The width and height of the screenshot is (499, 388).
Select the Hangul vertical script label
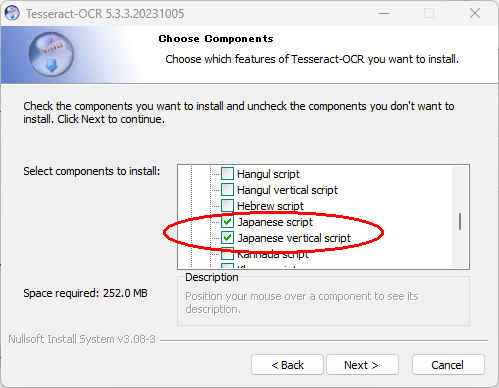click(287, 190)
